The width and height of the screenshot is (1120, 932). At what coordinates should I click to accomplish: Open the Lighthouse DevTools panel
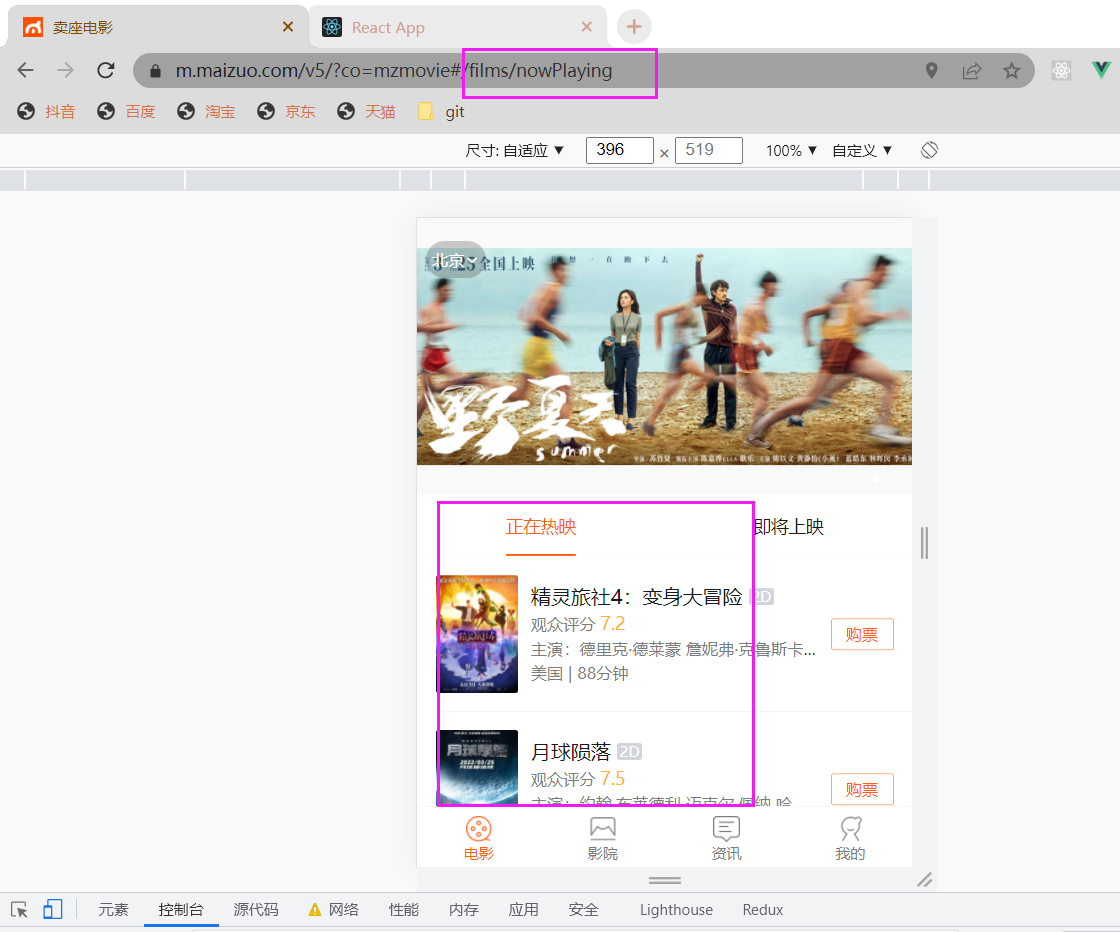(x=676, y=910)
